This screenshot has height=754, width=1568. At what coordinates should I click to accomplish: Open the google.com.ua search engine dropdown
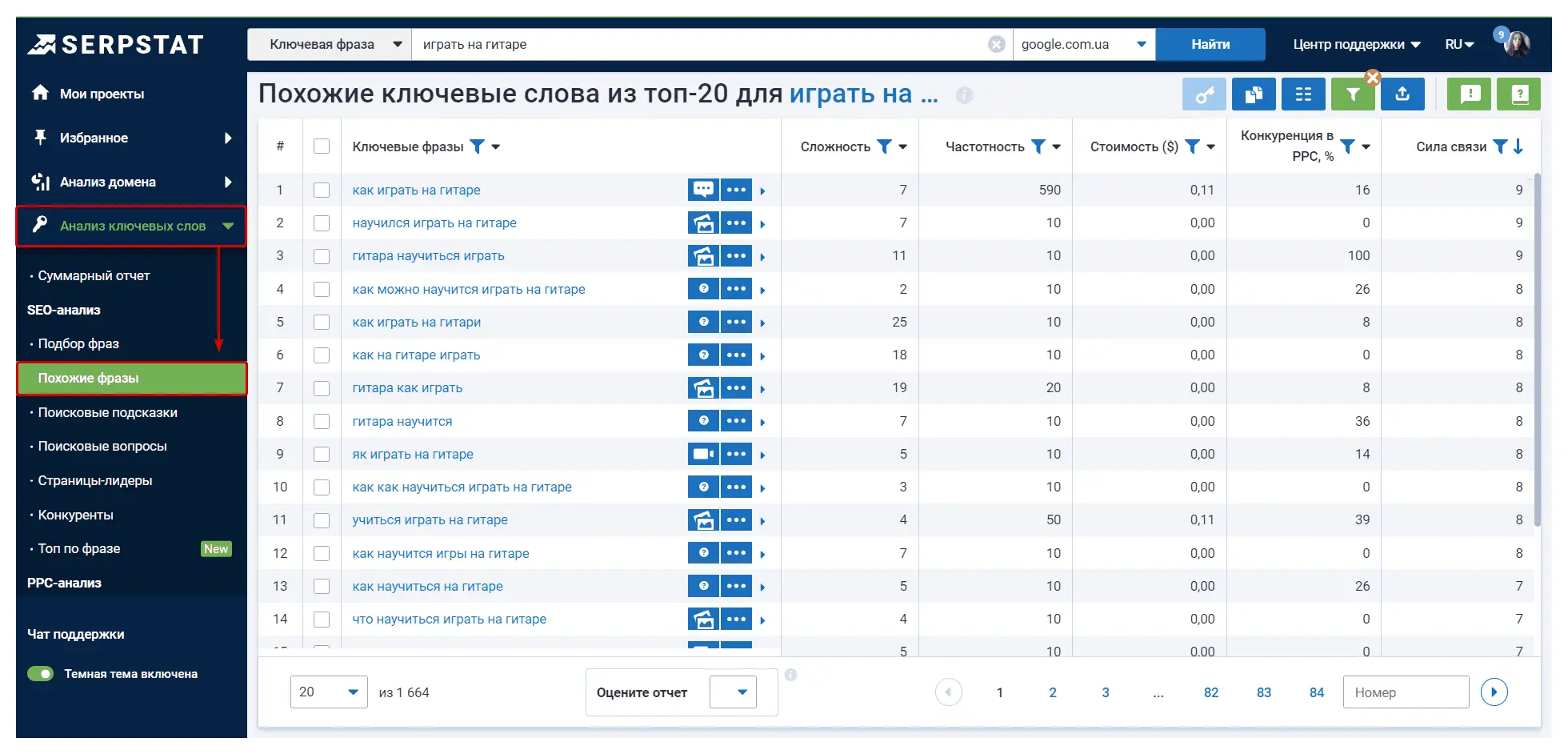coord(1084,44)
